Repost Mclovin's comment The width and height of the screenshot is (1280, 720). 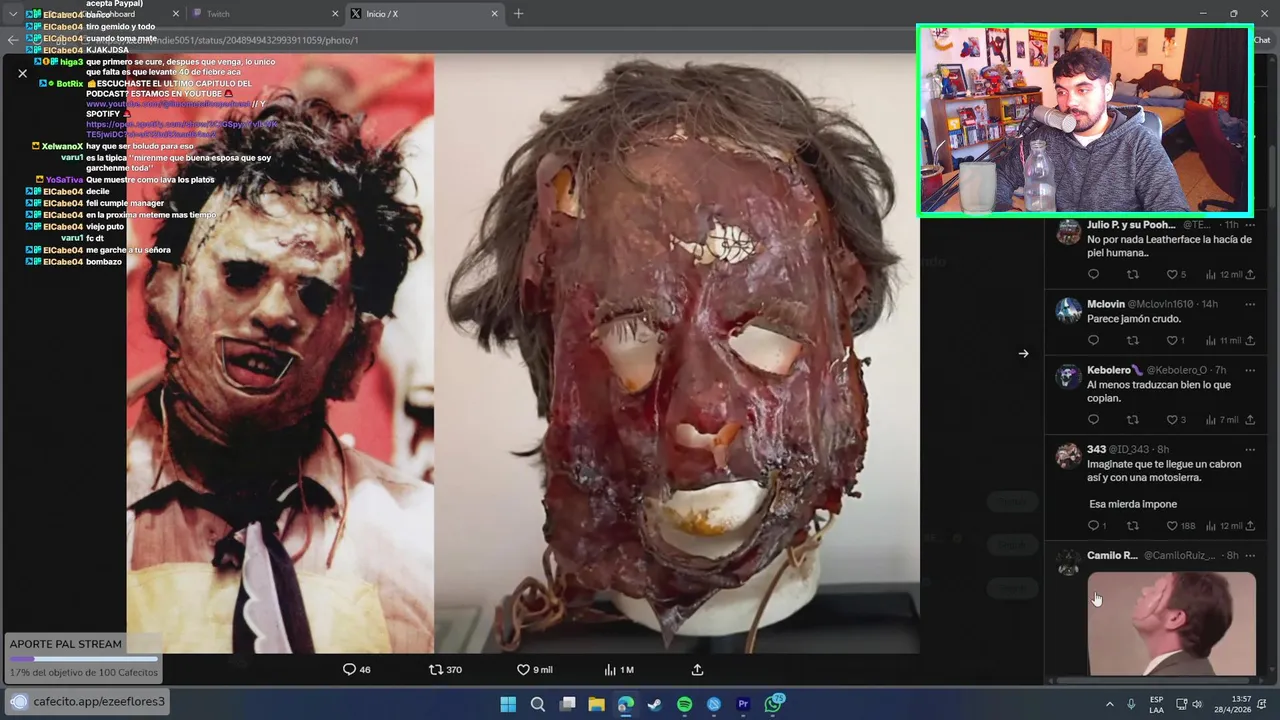point(1133,340)
